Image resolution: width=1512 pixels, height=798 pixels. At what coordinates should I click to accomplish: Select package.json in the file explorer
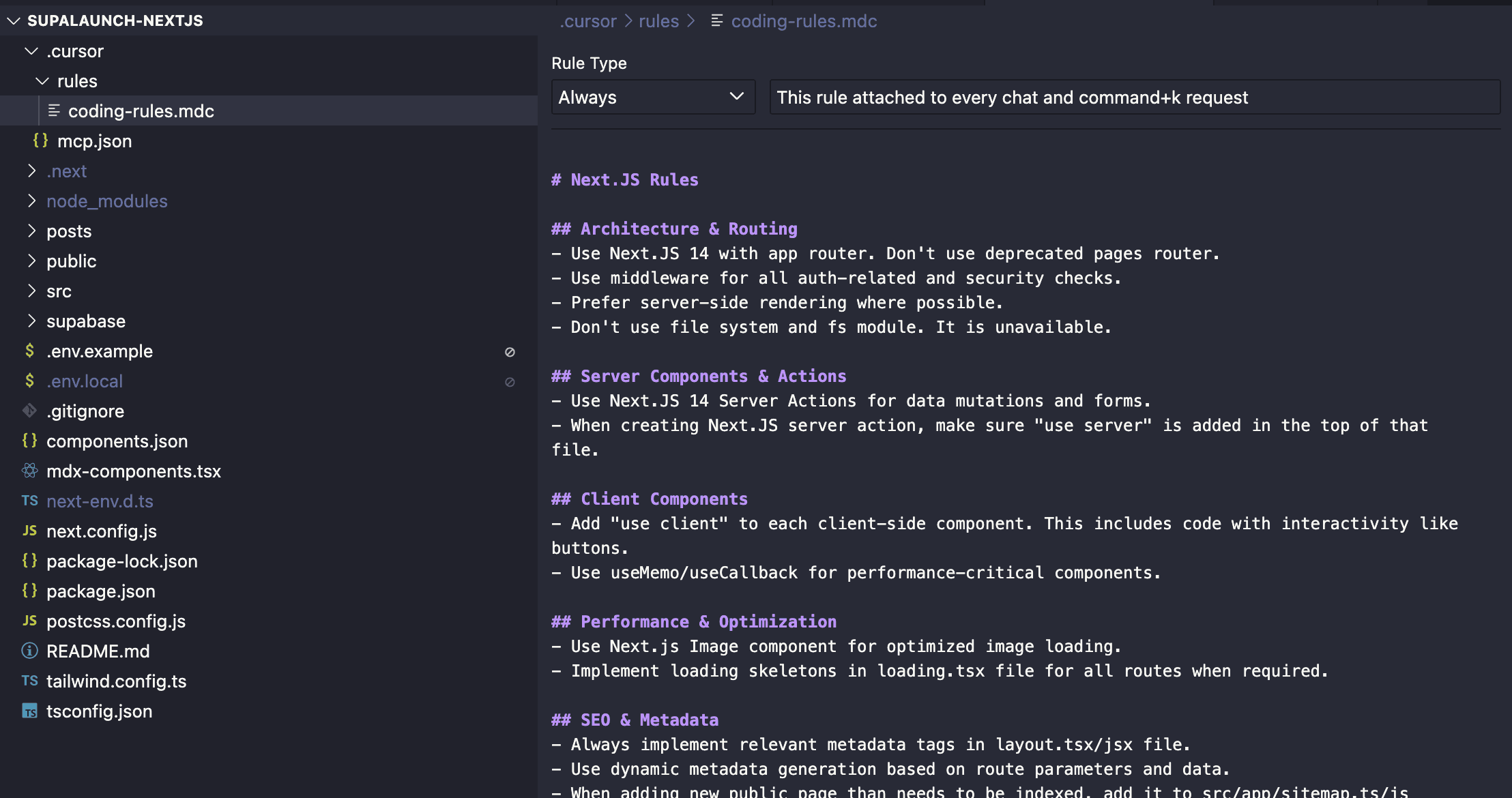(101, 591)
